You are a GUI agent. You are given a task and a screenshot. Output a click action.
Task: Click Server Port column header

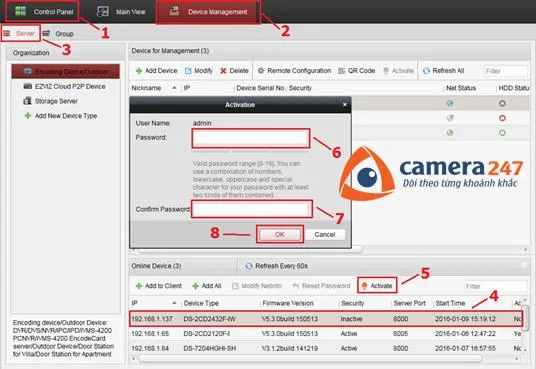tap(410, 303)
